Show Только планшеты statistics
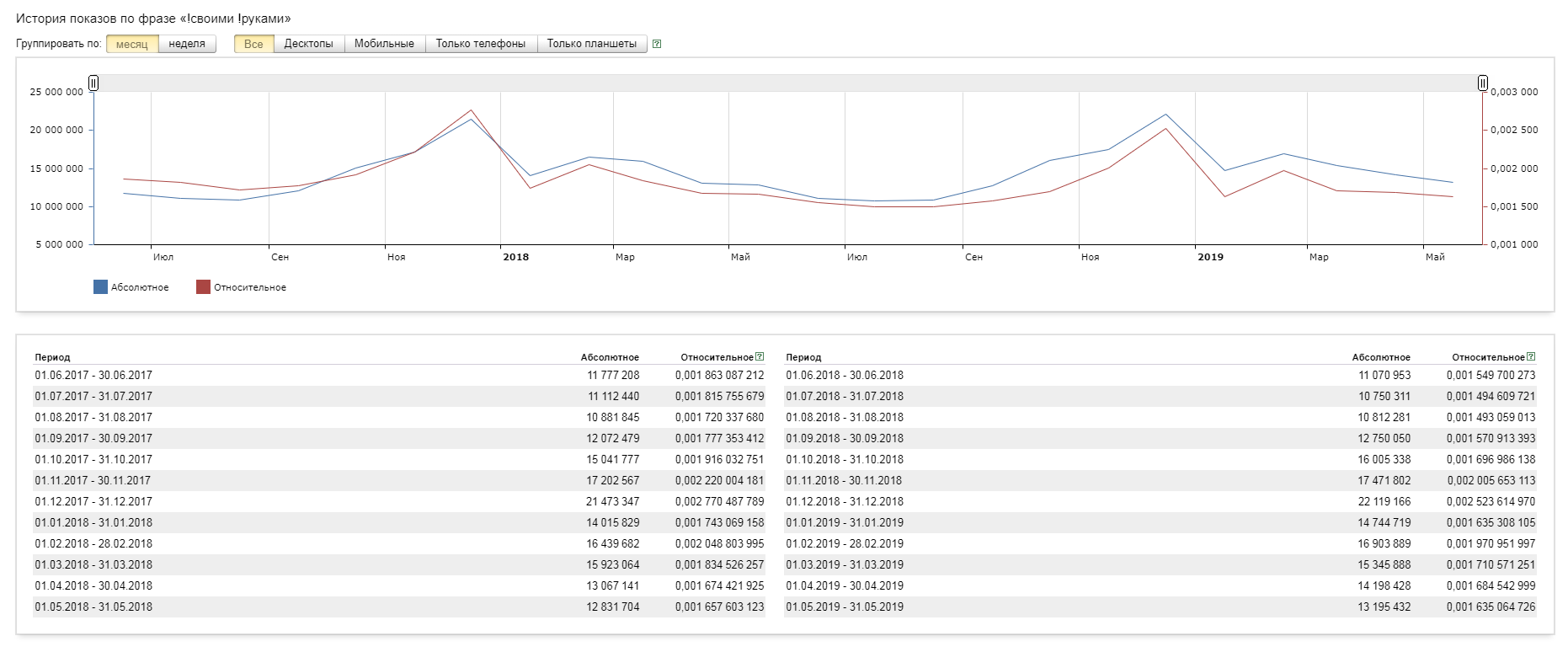 592,44
